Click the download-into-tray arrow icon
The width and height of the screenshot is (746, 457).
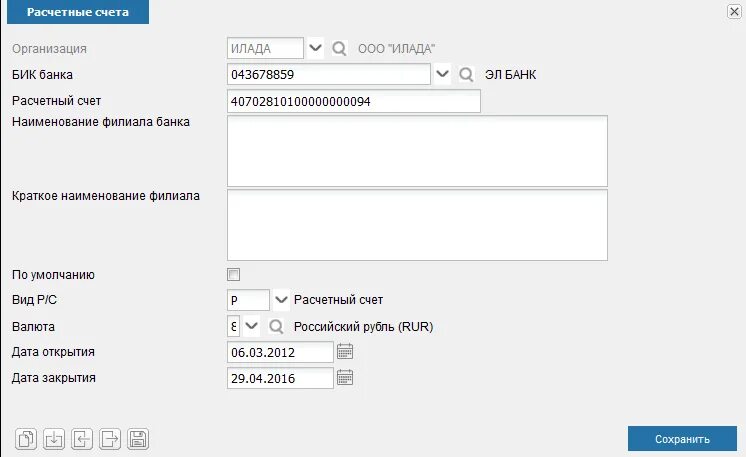[x=54, y=438]
